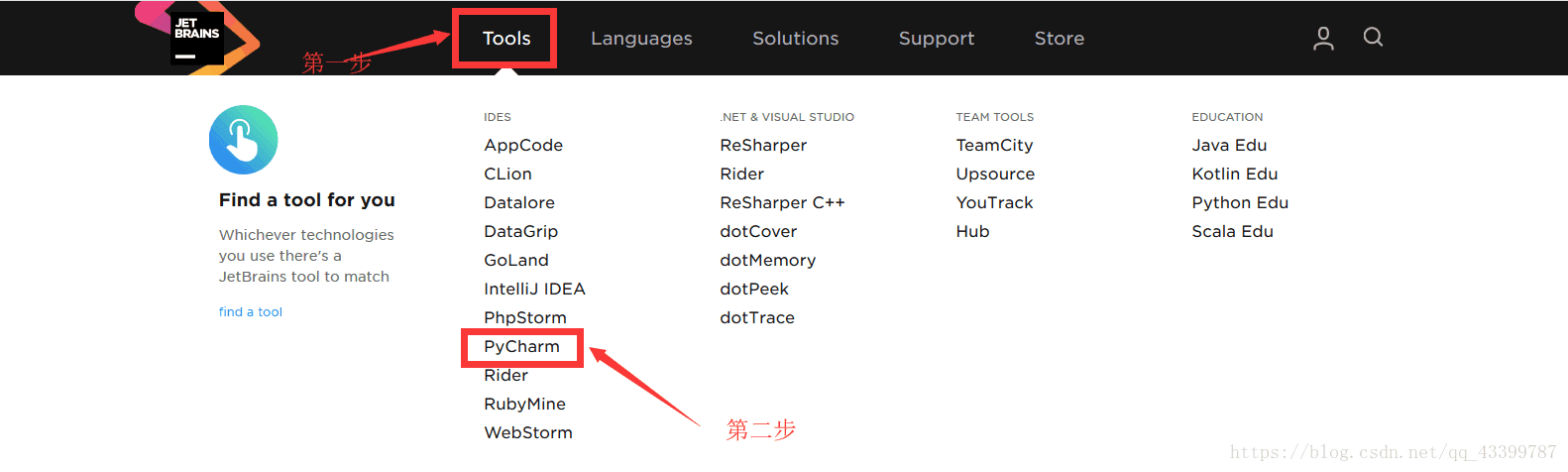Open the dotTrace link
The height and width of the screenshot is (472, 1568).
(x=757, y=317)
